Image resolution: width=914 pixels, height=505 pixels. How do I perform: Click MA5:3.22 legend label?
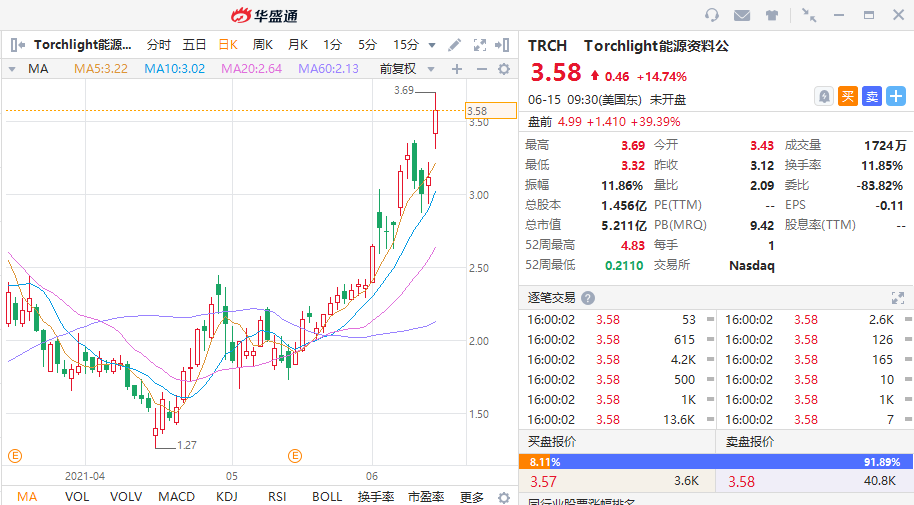tap(101, 69)
